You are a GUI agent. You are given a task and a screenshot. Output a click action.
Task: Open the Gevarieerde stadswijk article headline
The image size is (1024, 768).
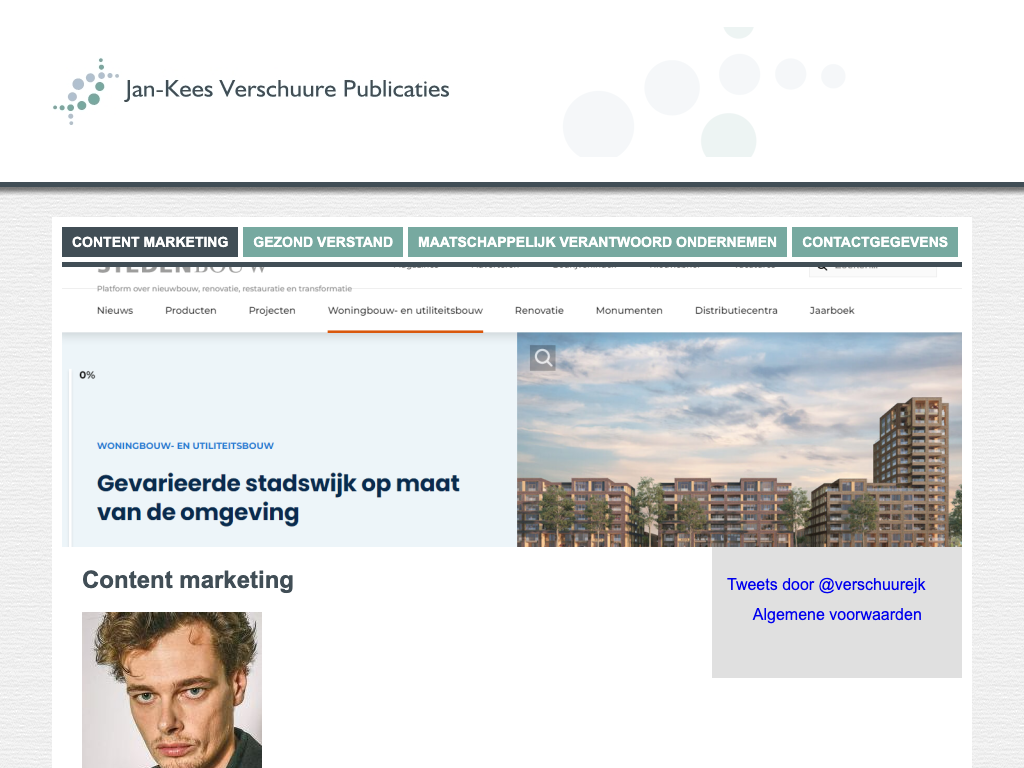coord(278,498)
